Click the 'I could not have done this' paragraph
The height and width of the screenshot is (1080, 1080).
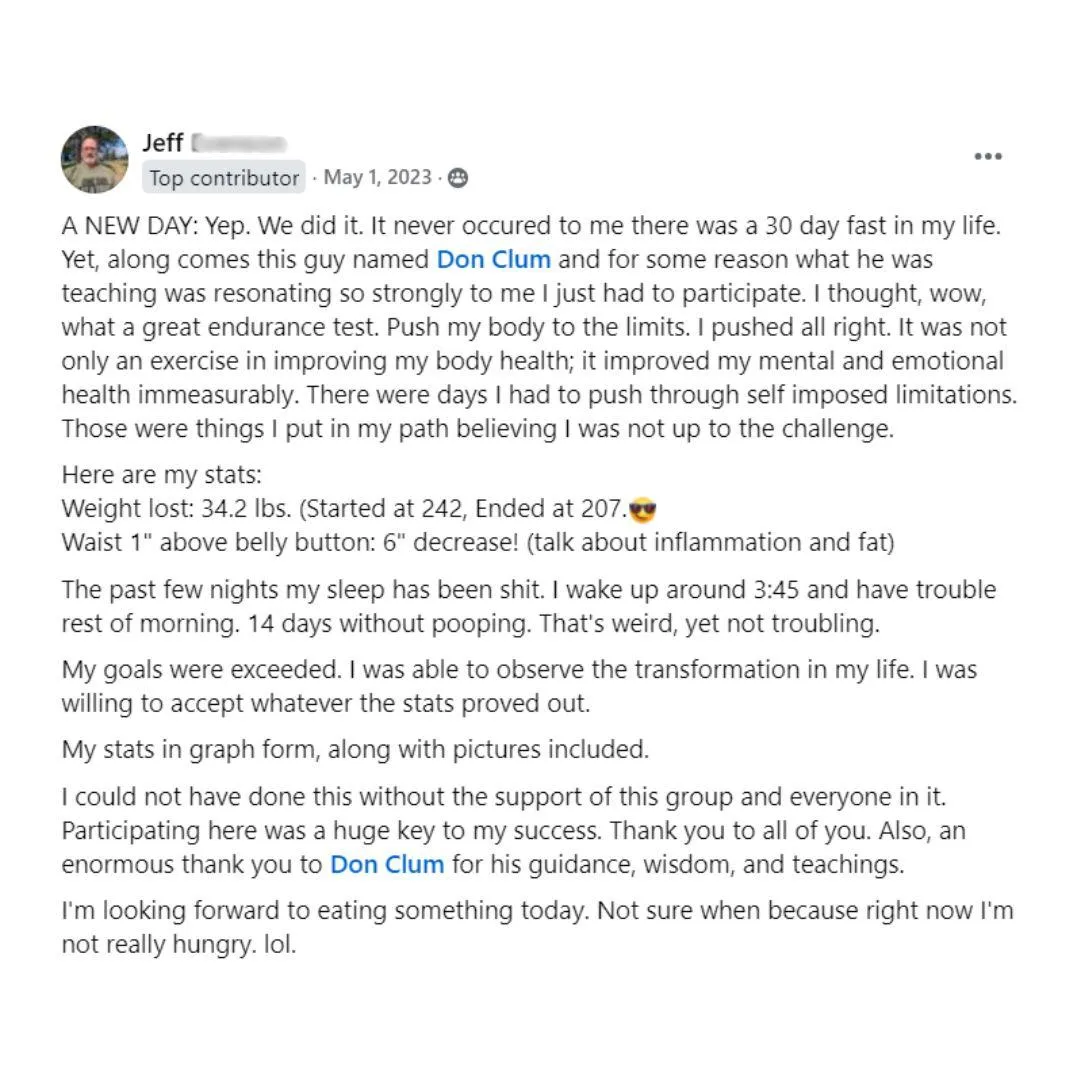pos(514,831)
